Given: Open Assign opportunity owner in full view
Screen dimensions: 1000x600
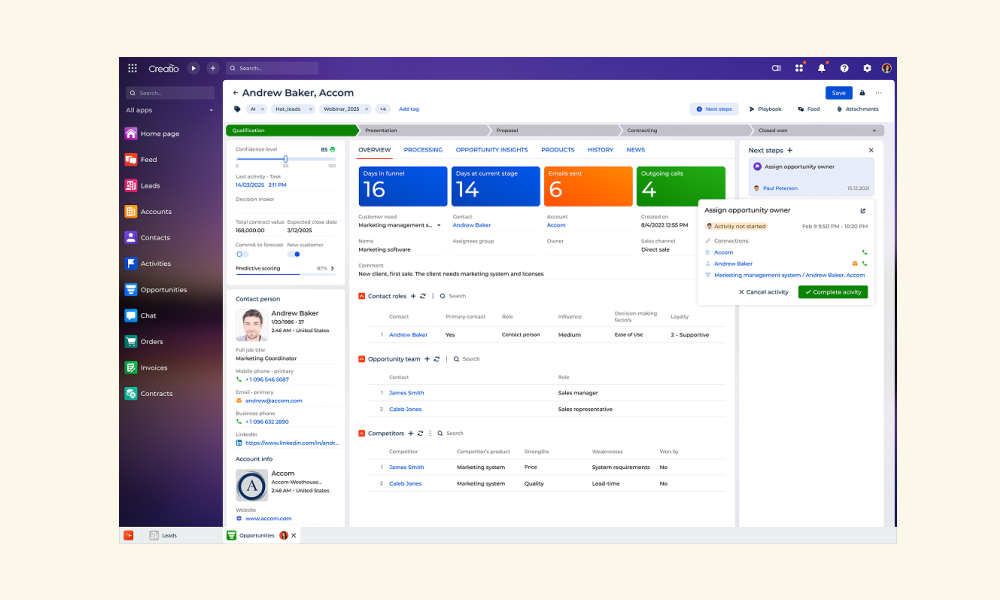Looking at the screenshot, I should coord(863,210).
